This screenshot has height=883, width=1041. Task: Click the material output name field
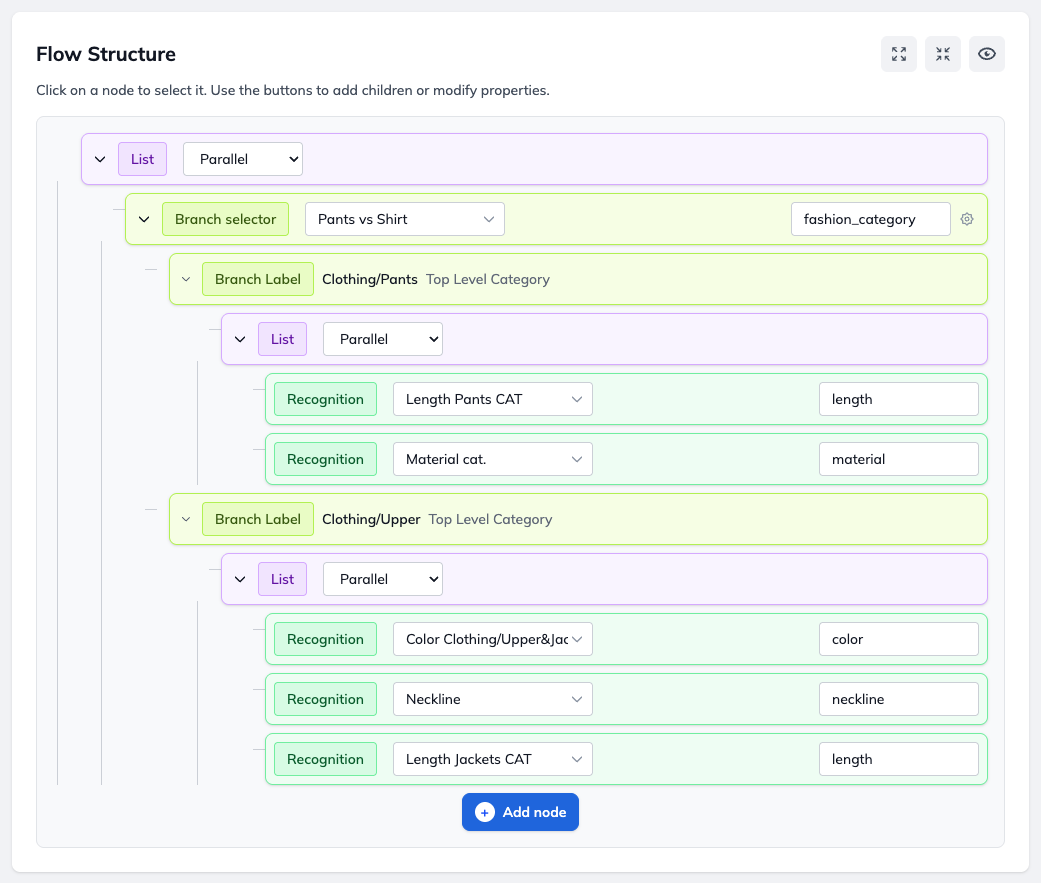pos(897,459)
